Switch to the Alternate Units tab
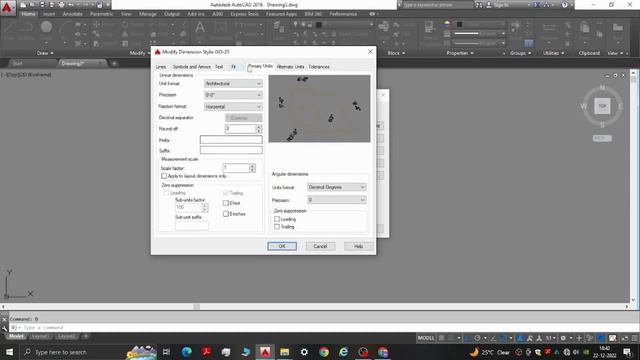The image size is (640, 360). tap(290, 67)
